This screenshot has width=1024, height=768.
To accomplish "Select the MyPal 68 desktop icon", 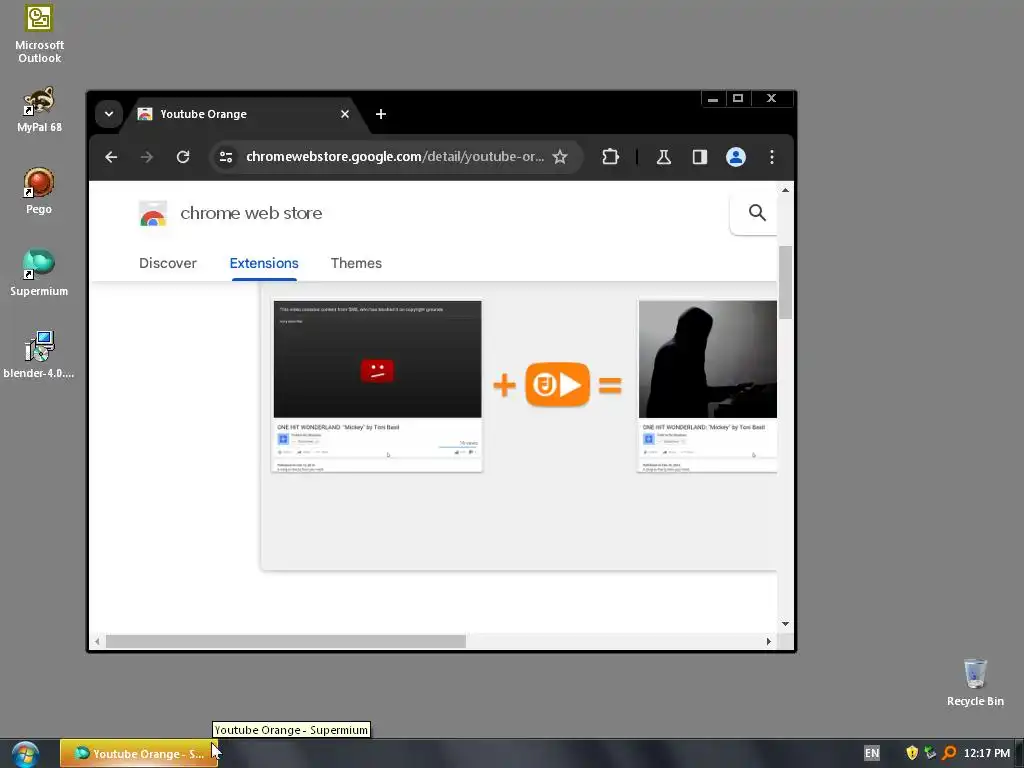I will tap(39, 110).
